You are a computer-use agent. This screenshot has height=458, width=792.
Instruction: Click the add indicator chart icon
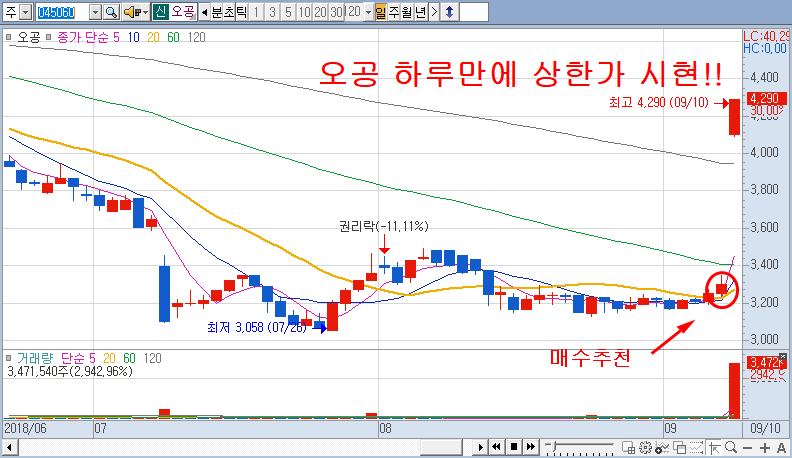pos(662,447)
